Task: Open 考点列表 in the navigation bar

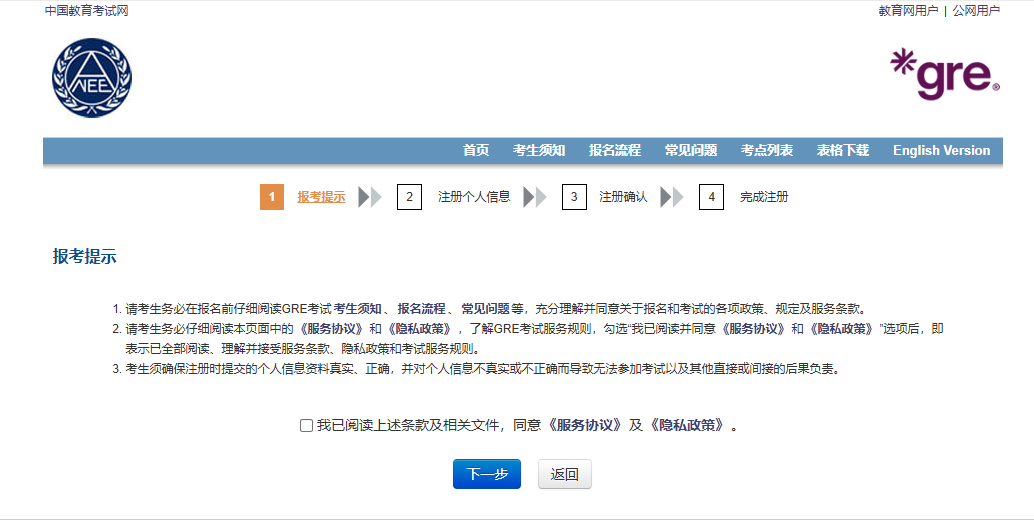Action: [x=766, y=150]
